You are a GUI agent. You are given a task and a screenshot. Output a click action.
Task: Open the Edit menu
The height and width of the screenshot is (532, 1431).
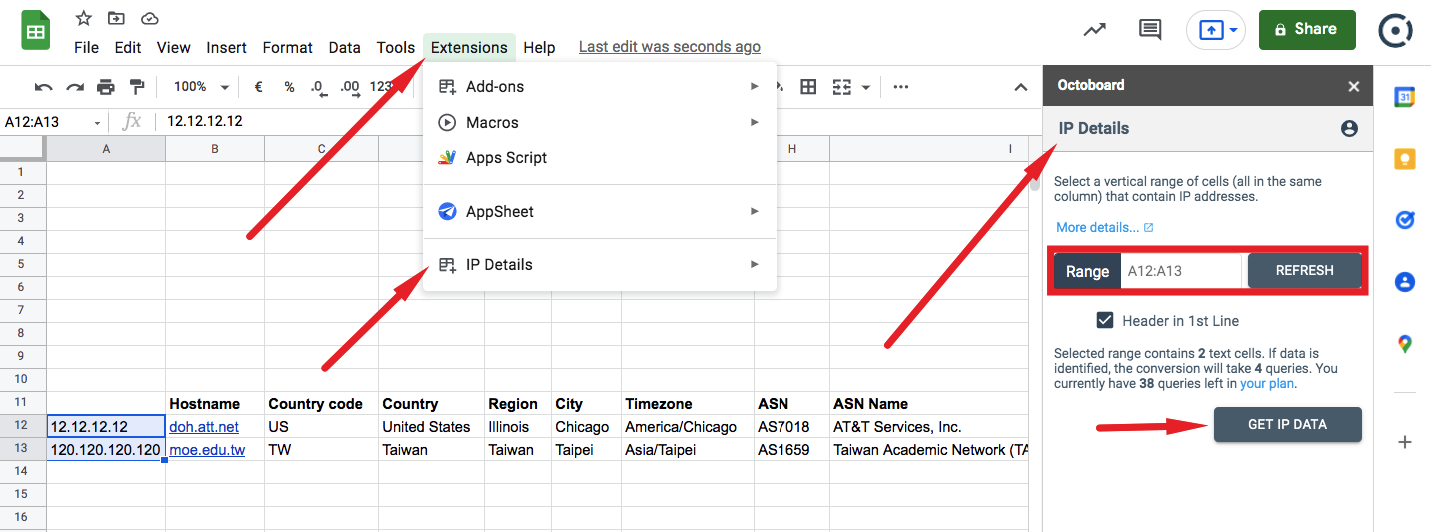(x=128, y=47)
